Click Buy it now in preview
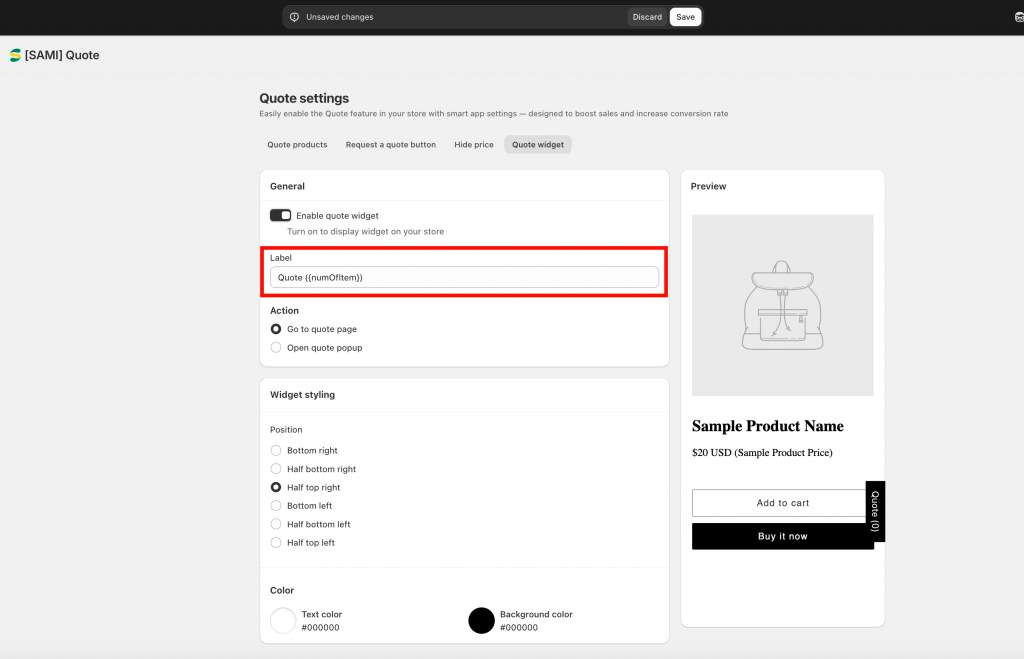 pyautogui.click(x=782, y=536)
